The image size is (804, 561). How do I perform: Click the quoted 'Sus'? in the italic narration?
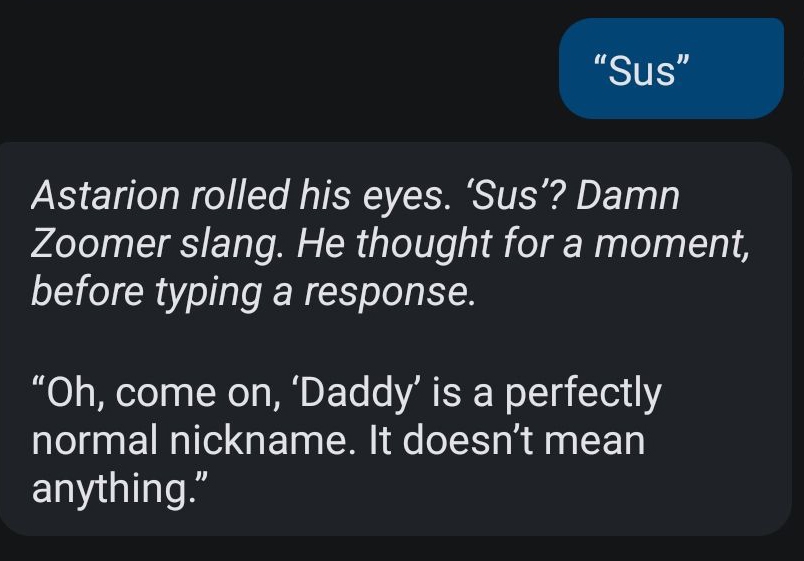(513, 195)
